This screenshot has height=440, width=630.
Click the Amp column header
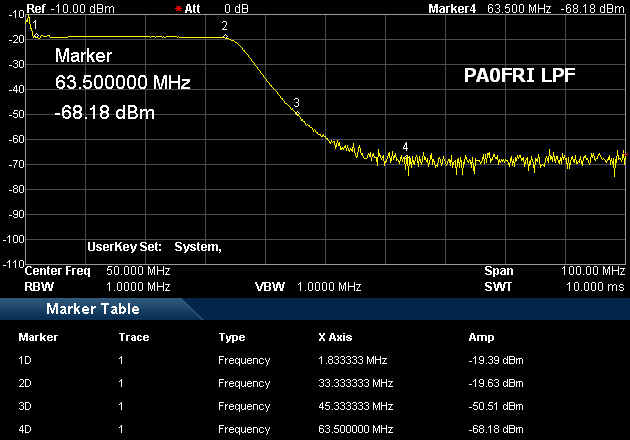(x=481, y=337)
